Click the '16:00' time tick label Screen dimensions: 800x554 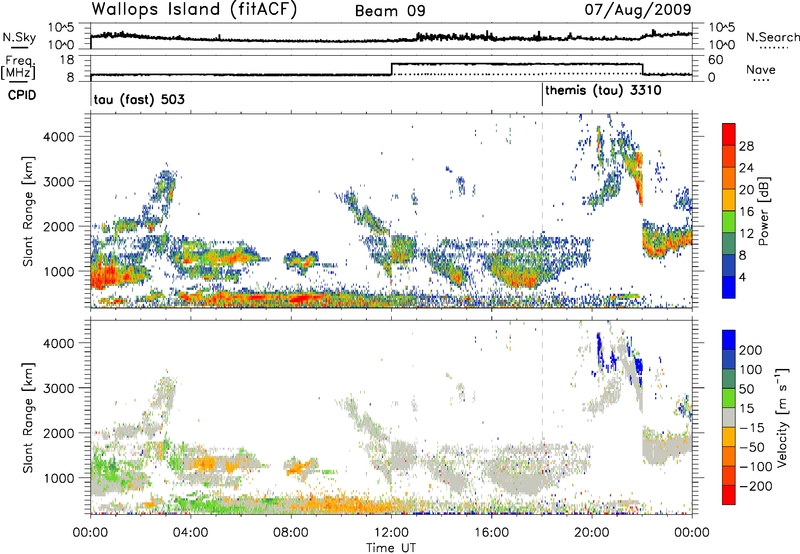(491, 533)
